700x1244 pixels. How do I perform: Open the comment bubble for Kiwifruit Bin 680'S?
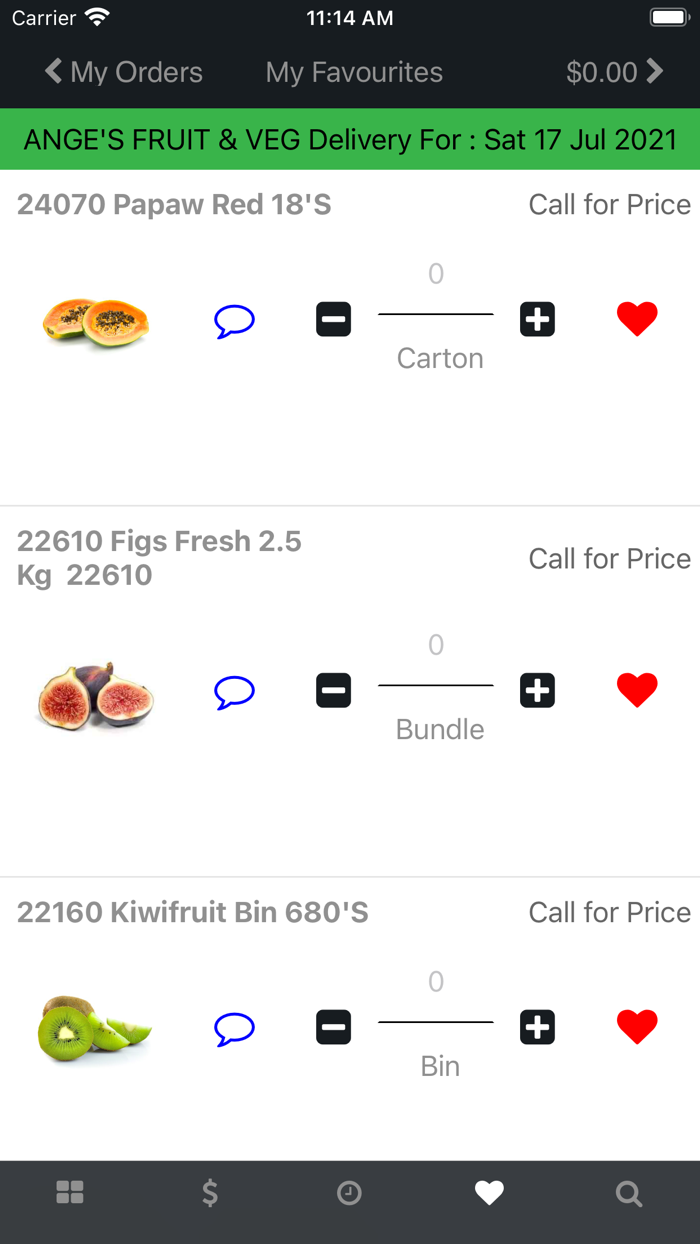234,1027
